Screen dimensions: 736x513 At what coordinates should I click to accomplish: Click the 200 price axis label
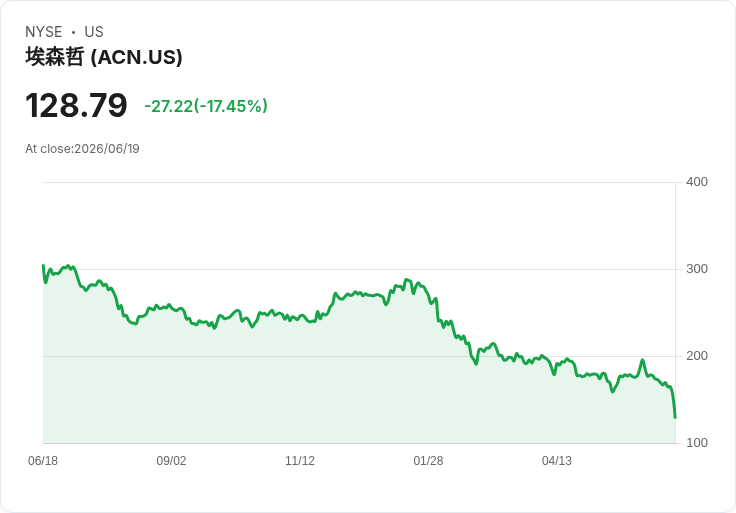pyautogui.click(x=697, y=356)
